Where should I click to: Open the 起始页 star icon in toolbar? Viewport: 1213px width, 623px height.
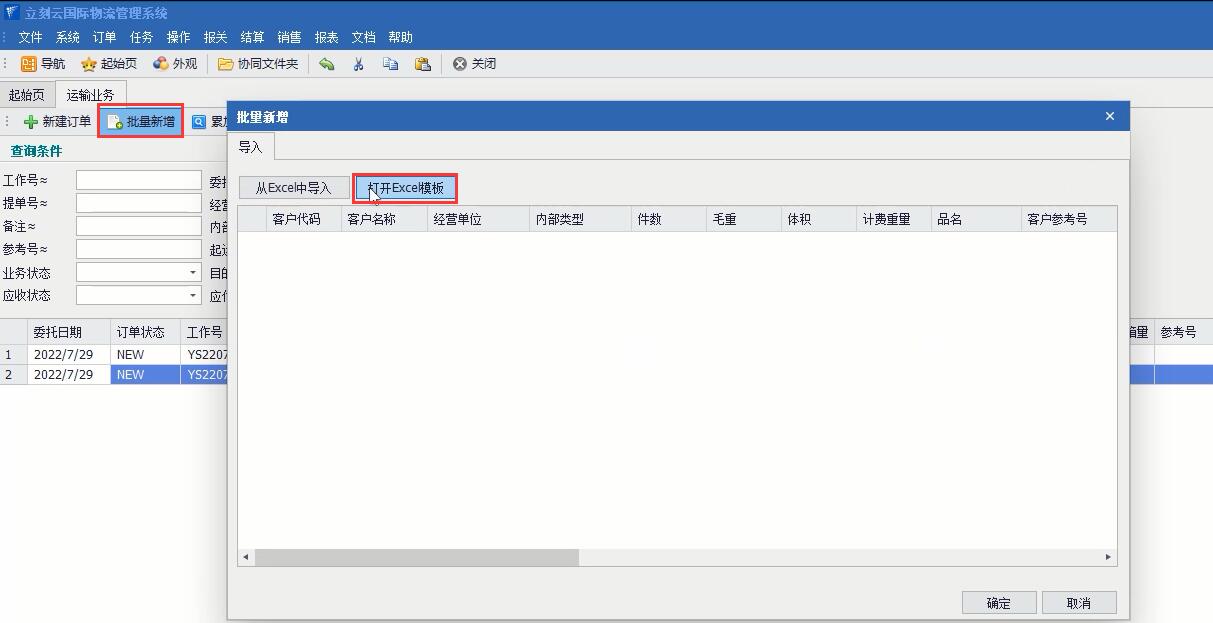coord(89,64)
